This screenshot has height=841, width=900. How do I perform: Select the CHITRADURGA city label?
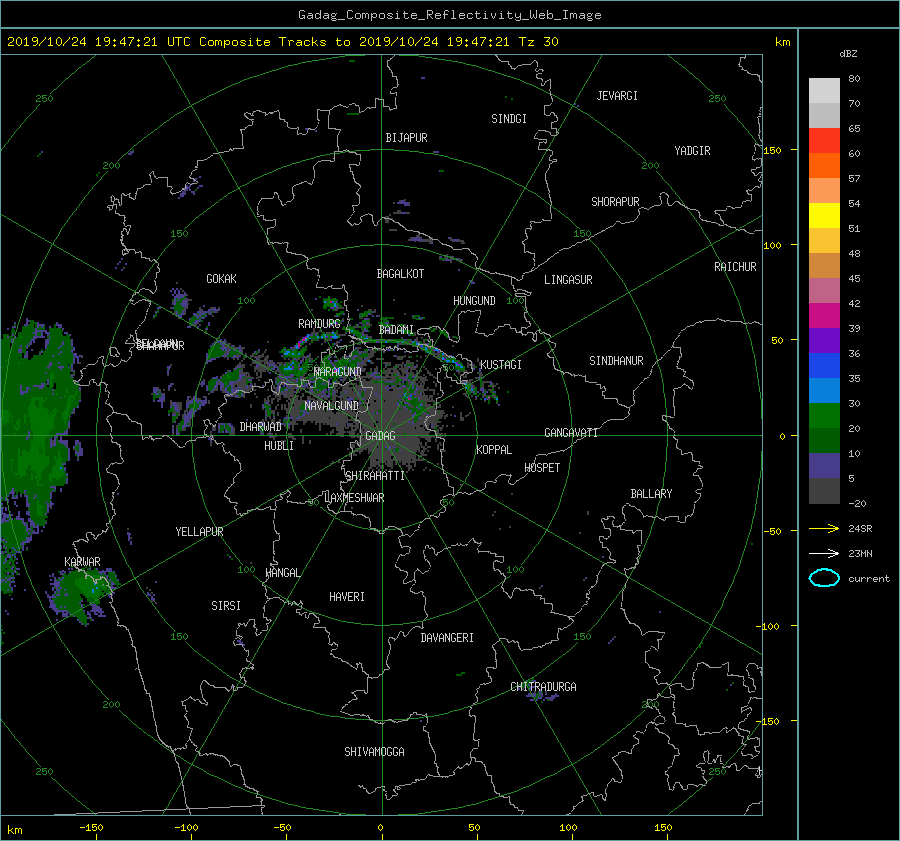click(x=543, y=687)
